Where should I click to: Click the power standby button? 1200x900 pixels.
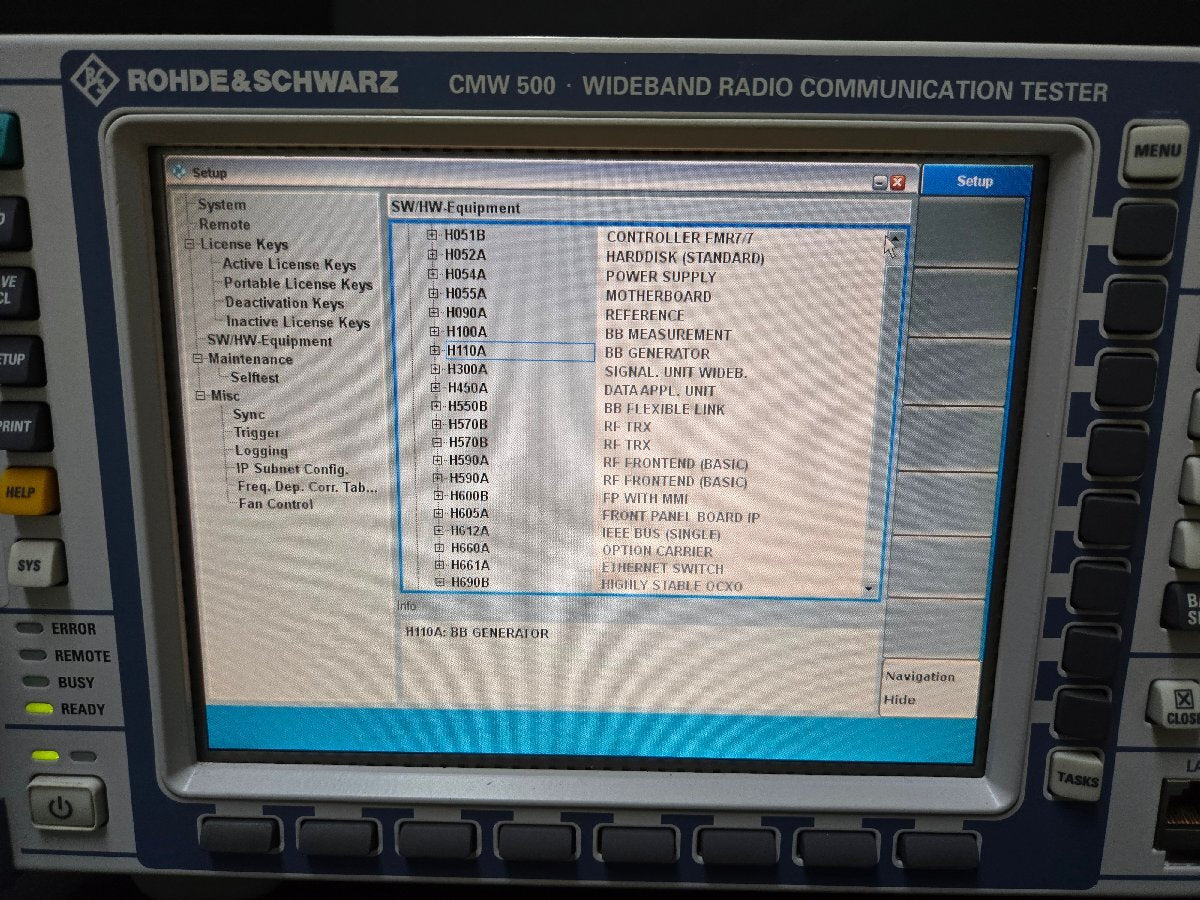[x=66, y=804]
